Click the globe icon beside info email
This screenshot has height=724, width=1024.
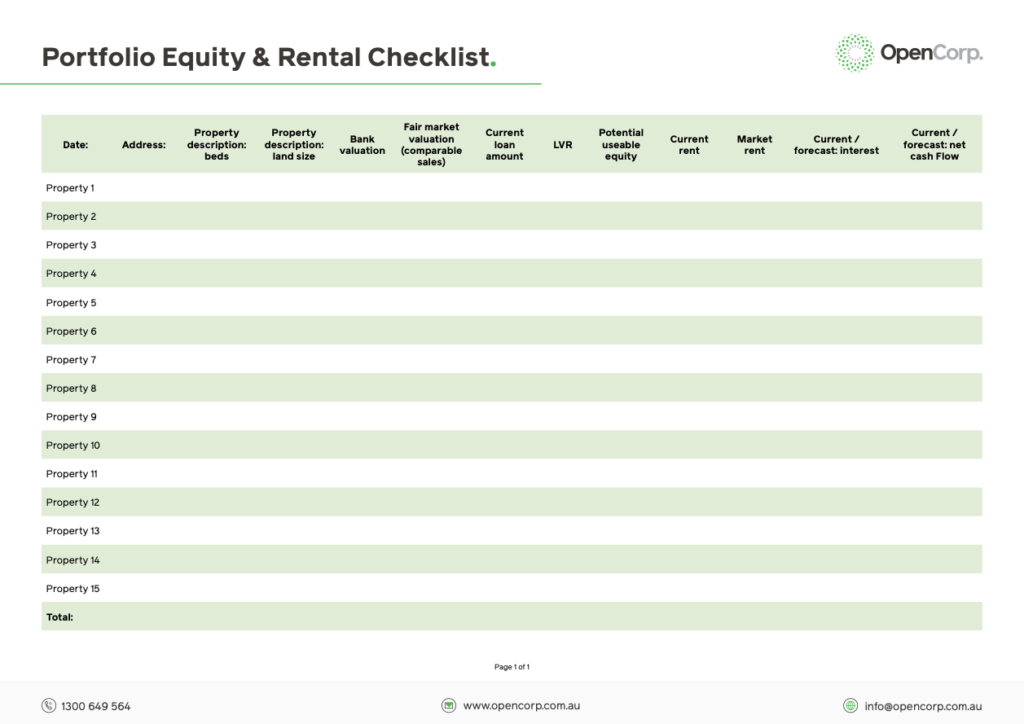850,706
